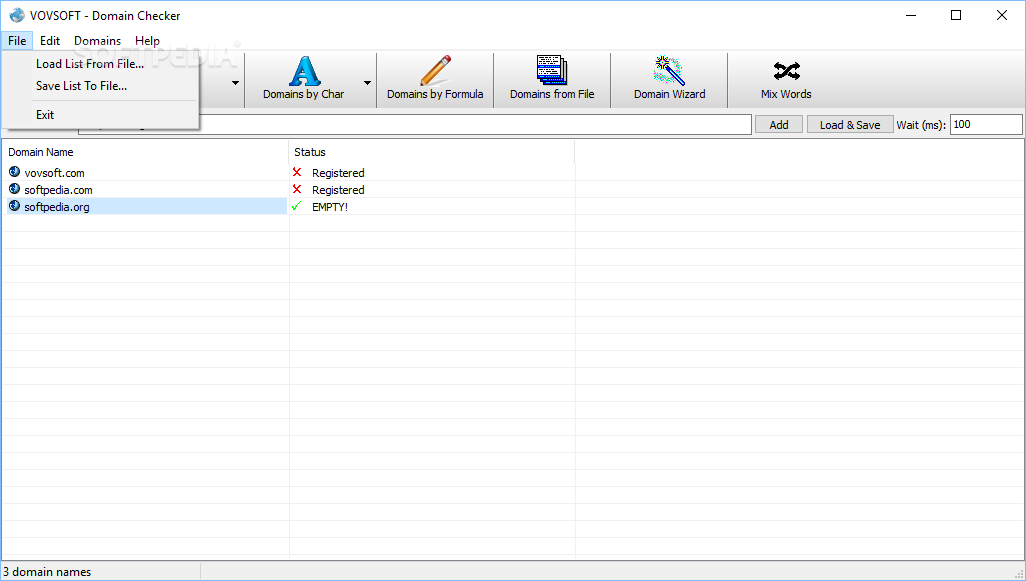The height and width of the screenshot is (581, 1026).
Task: Click the Registered status of vovsoft.com
Action: coord(338,173)
